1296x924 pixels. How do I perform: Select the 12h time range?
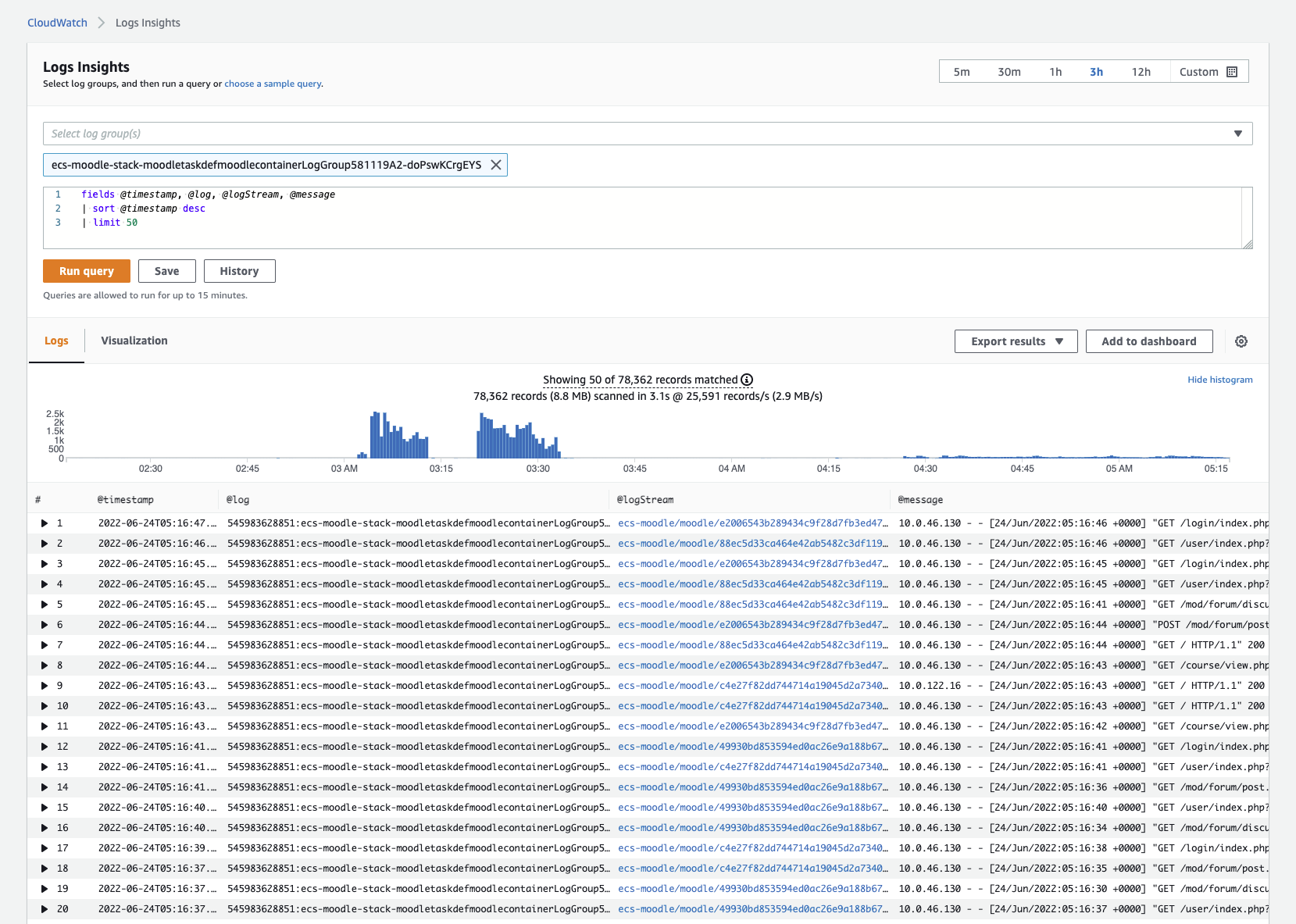[1141, 72]
